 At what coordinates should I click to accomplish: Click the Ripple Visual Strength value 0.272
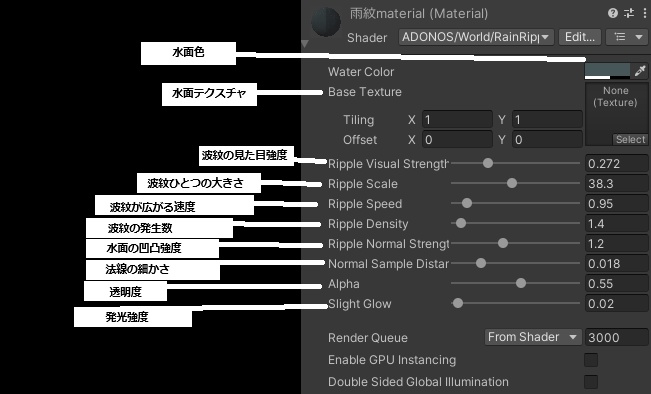[617, 164]
